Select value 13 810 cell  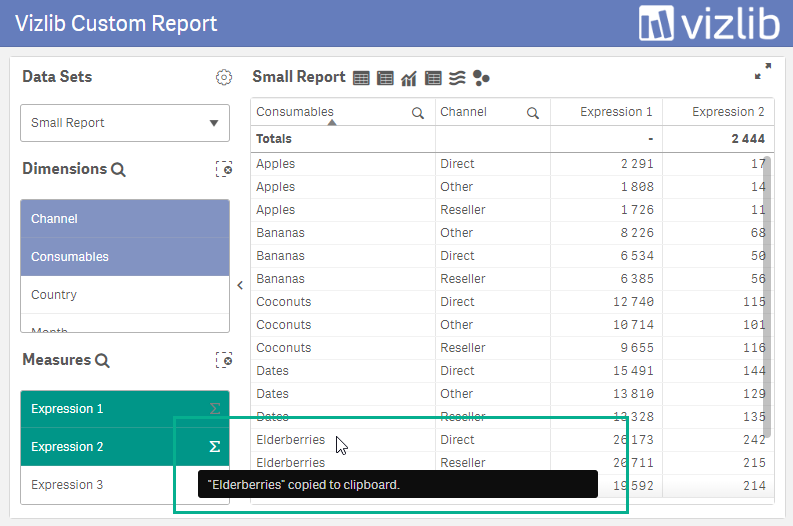click(x=606, y=394)
